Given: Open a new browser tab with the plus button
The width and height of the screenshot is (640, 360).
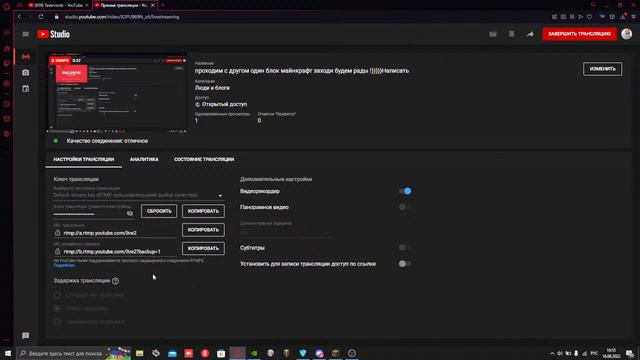Looking at the screenshot, I should [x=162, y=5].
